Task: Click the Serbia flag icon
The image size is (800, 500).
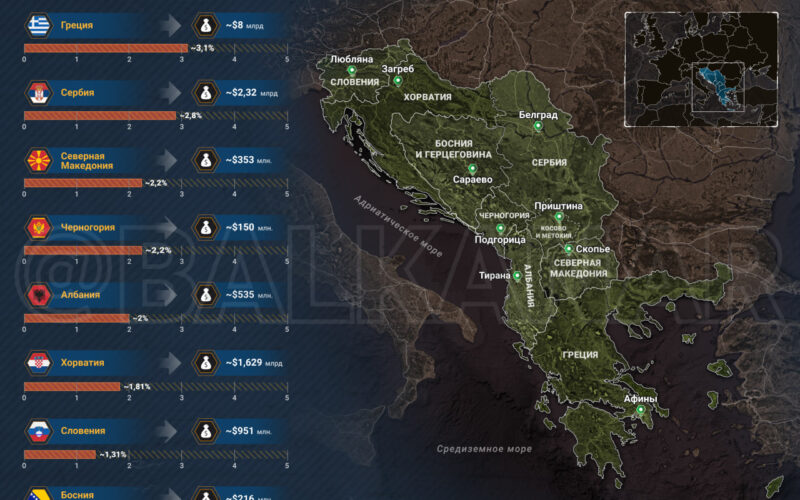Action: (x=39, y=92)
